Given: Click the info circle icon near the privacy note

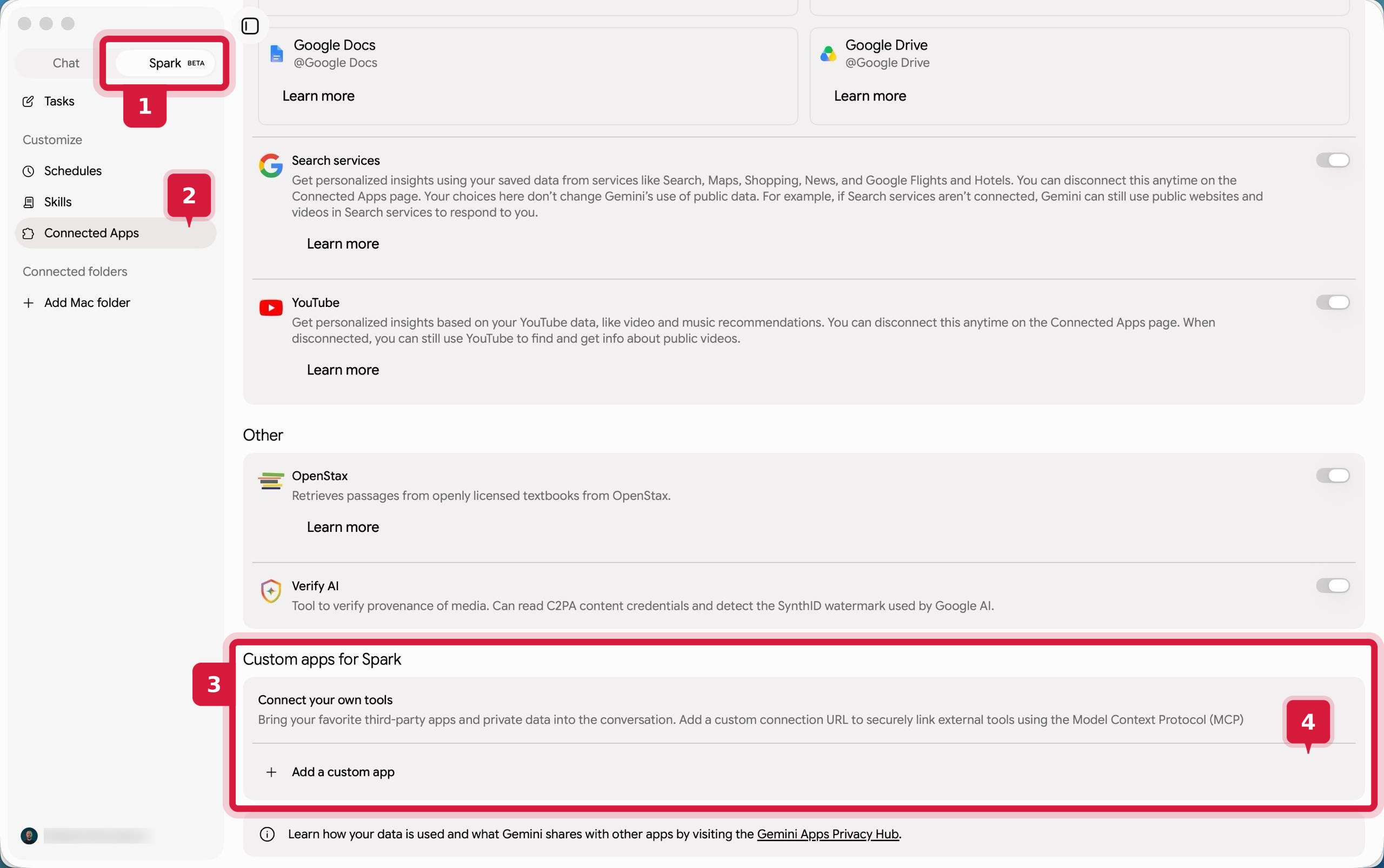Looking at the screenshot, I should click(x=267, y=834).
